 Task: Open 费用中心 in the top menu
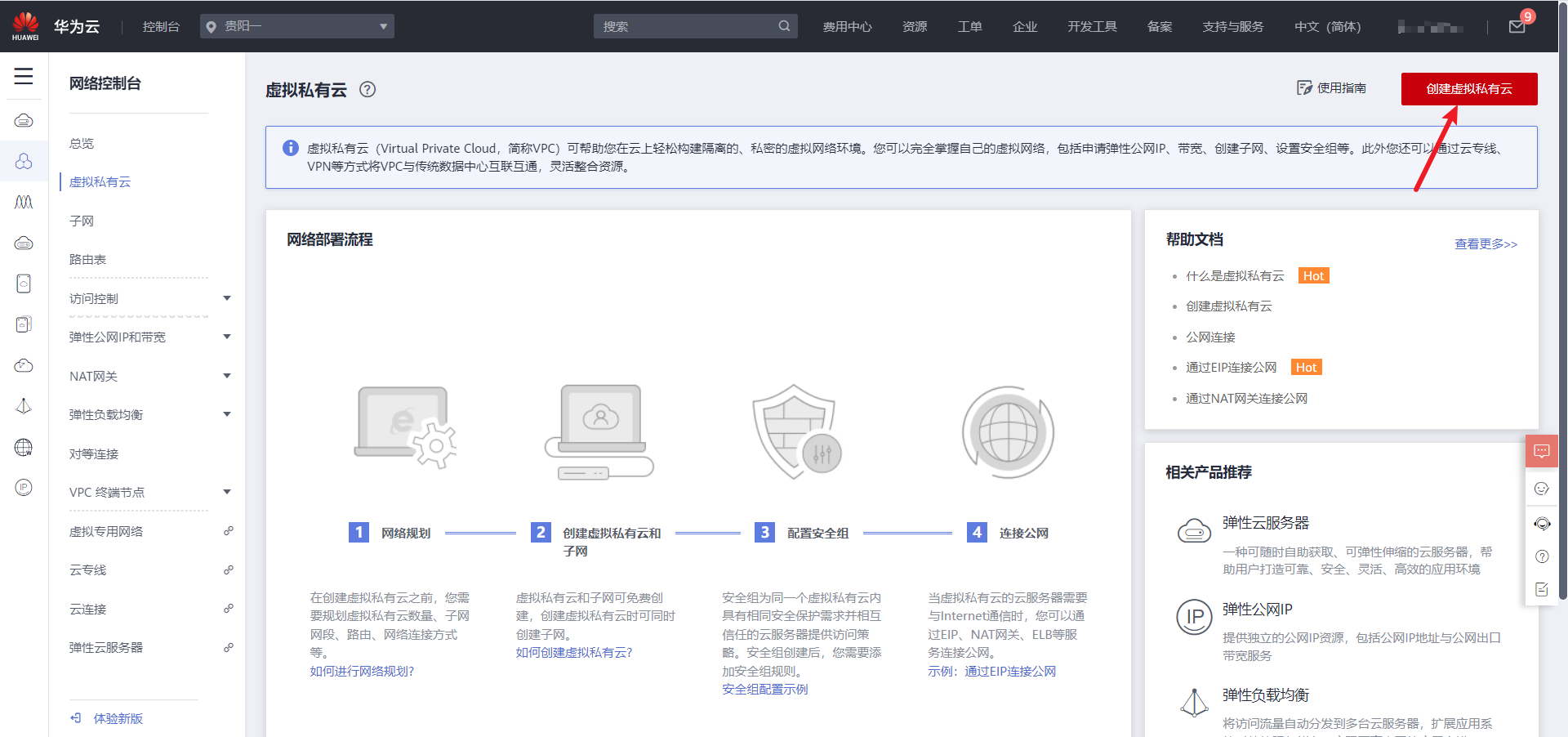pyautogui.click(x=847, y=27)
